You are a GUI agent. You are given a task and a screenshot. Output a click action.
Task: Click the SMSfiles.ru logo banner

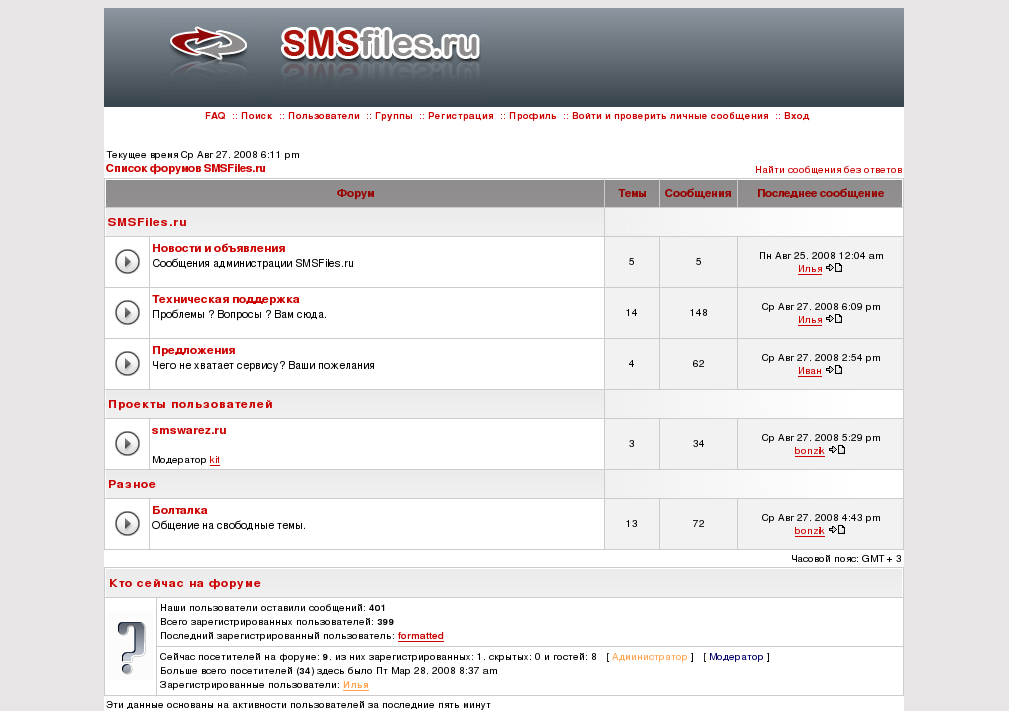pyautogui.click(x=503, y=57)
